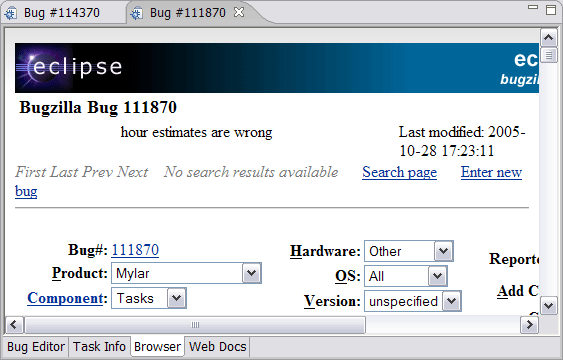Click the 'hour estimates are wrong' summary text

(x=196, y=132)
